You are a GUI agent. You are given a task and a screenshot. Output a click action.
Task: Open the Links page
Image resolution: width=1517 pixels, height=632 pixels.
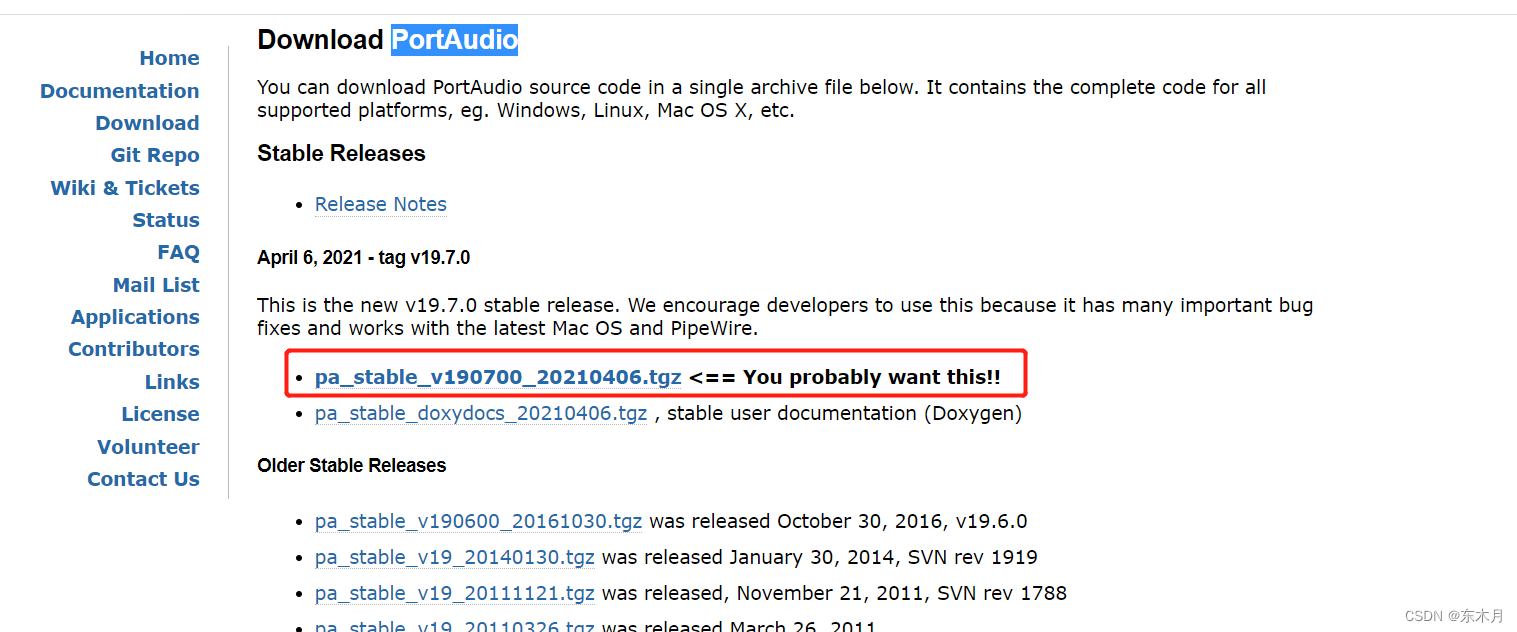coord(171,381)
